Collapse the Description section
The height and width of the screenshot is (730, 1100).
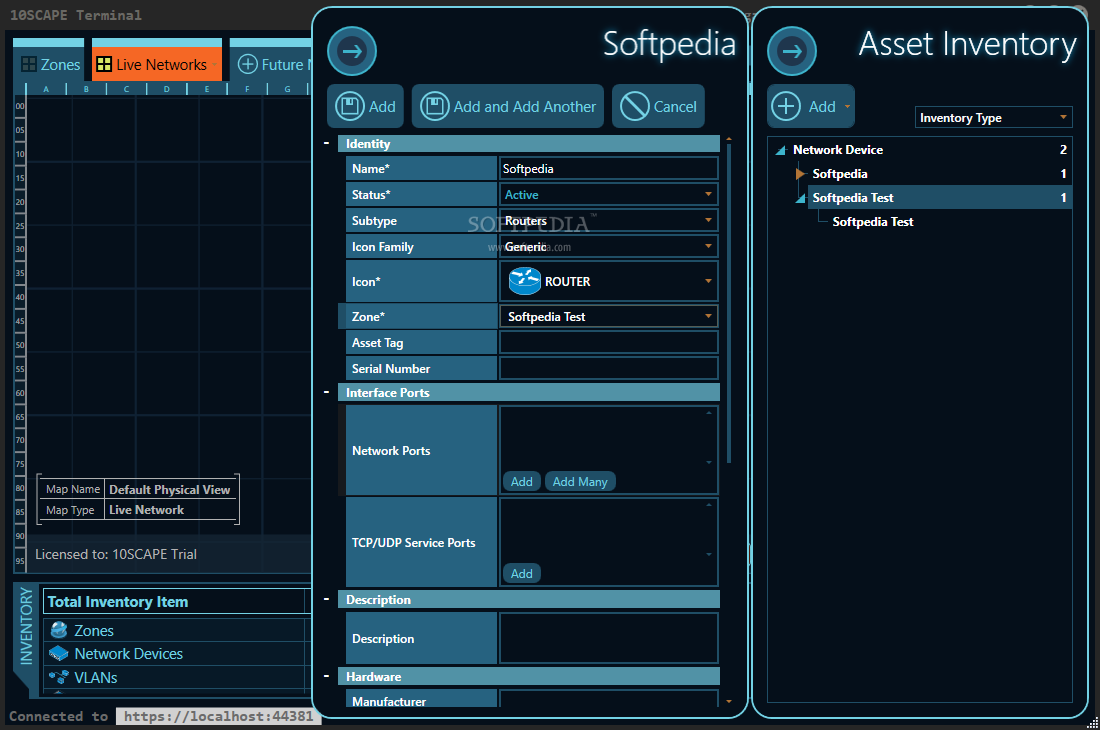point(326,599)
